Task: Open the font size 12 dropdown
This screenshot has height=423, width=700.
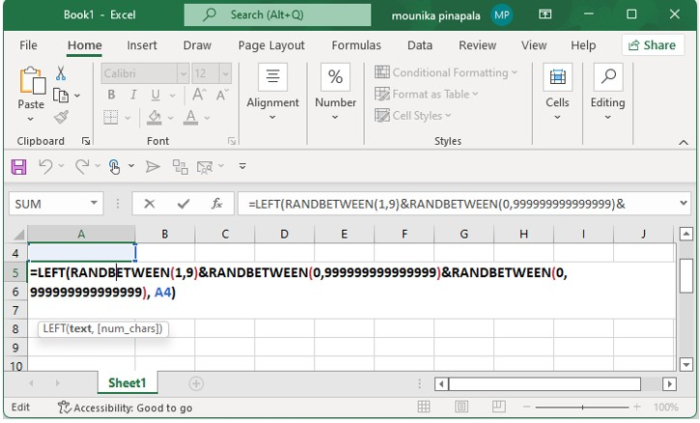Action: (225, 73)
